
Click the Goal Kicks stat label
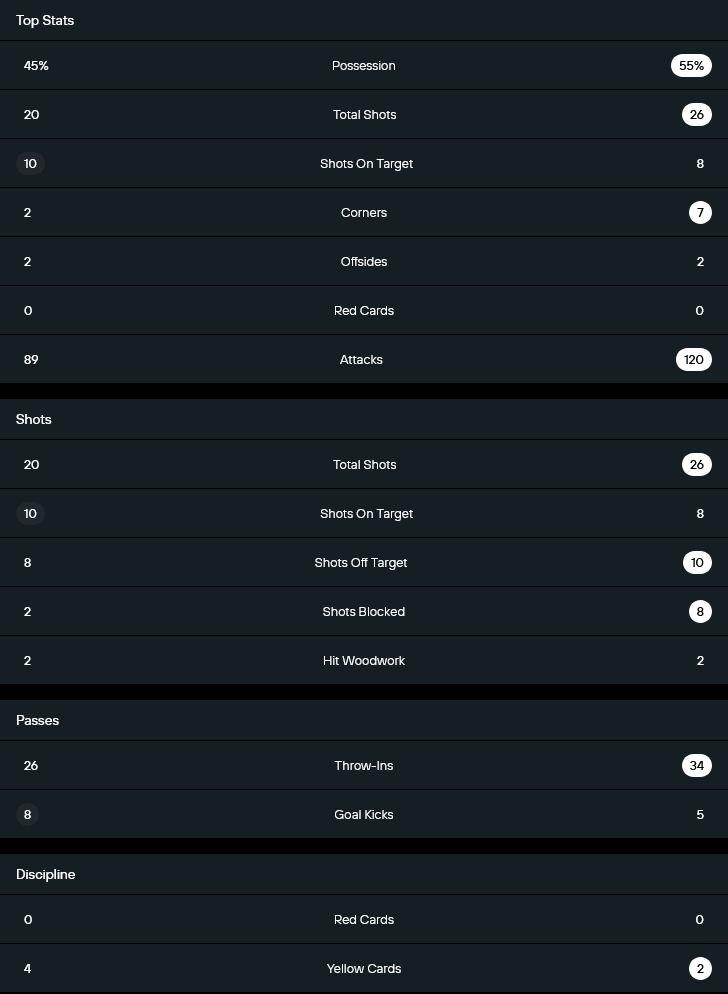tap(364, 815)
